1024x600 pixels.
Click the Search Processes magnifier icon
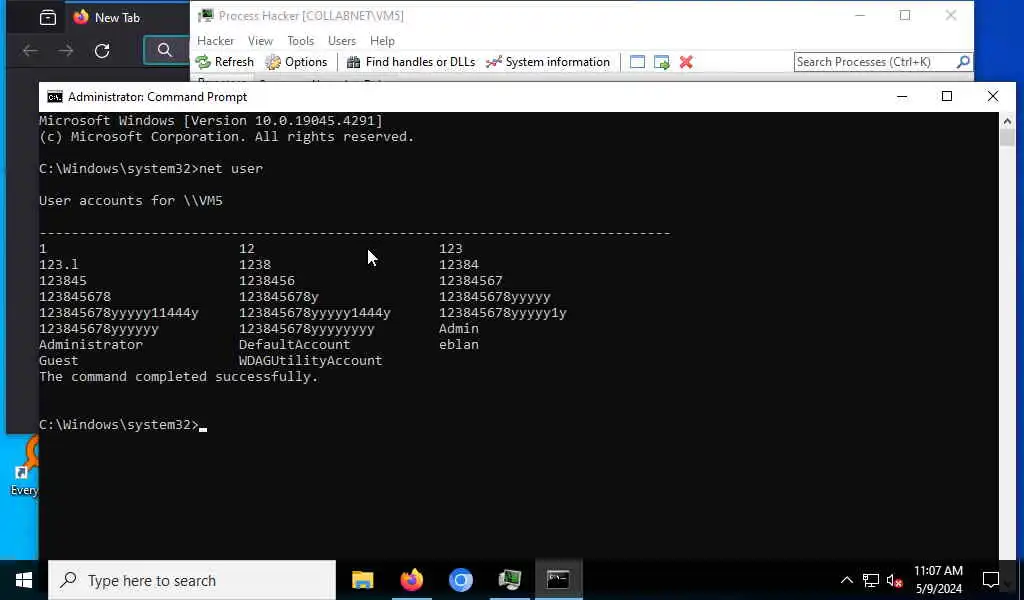(x=963, y=62)
